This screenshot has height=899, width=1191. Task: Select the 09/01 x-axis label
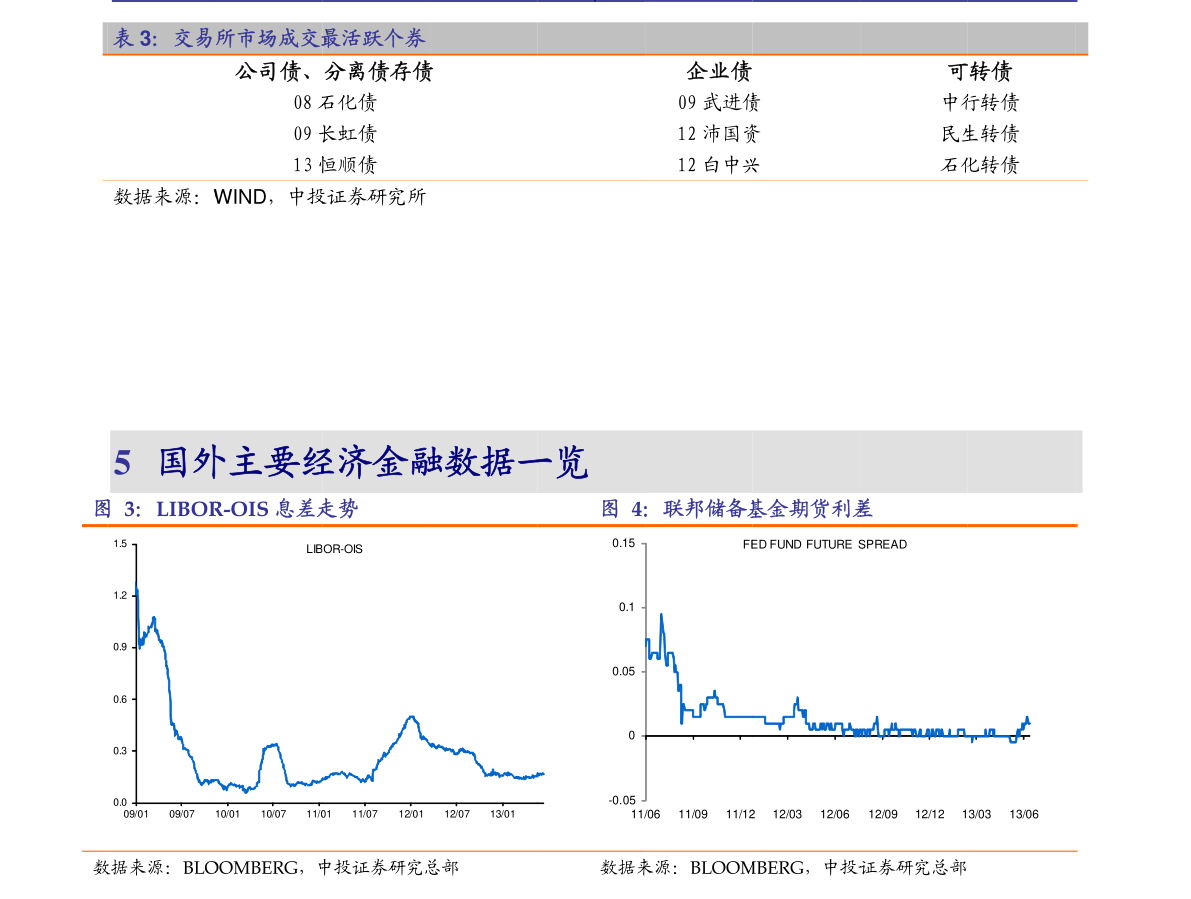[134, 814]
